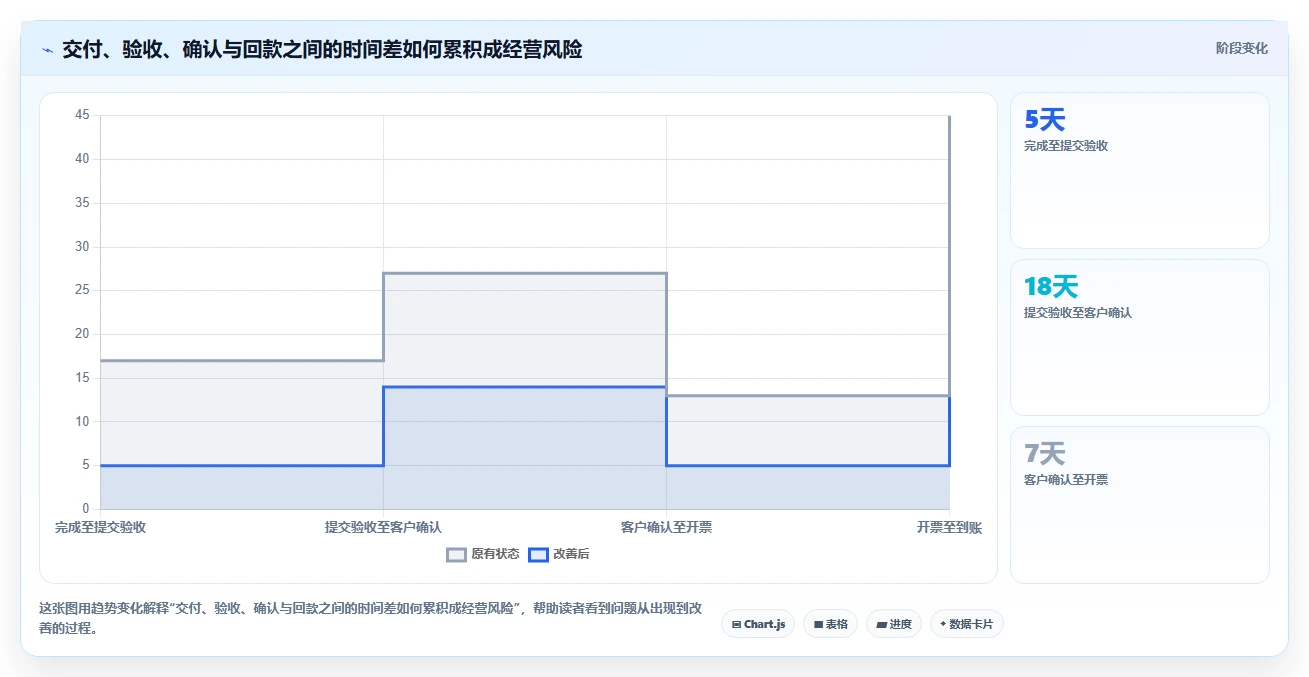Click the y-axis value 25

(x=82, y=290)
